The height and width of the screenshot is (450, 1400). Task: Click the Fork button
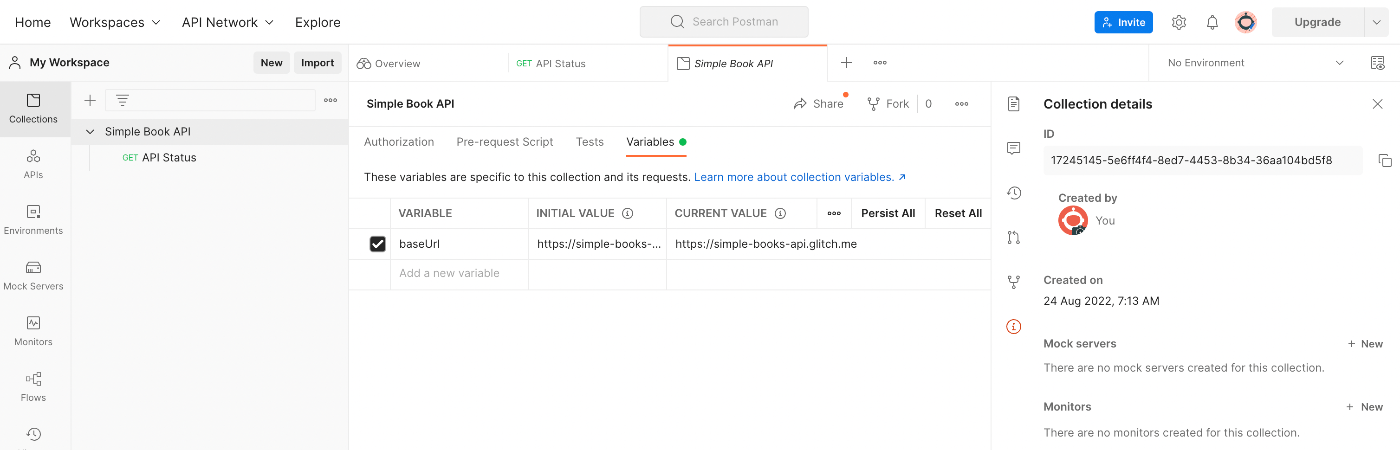pyautogui.click(x=888, y=104)
